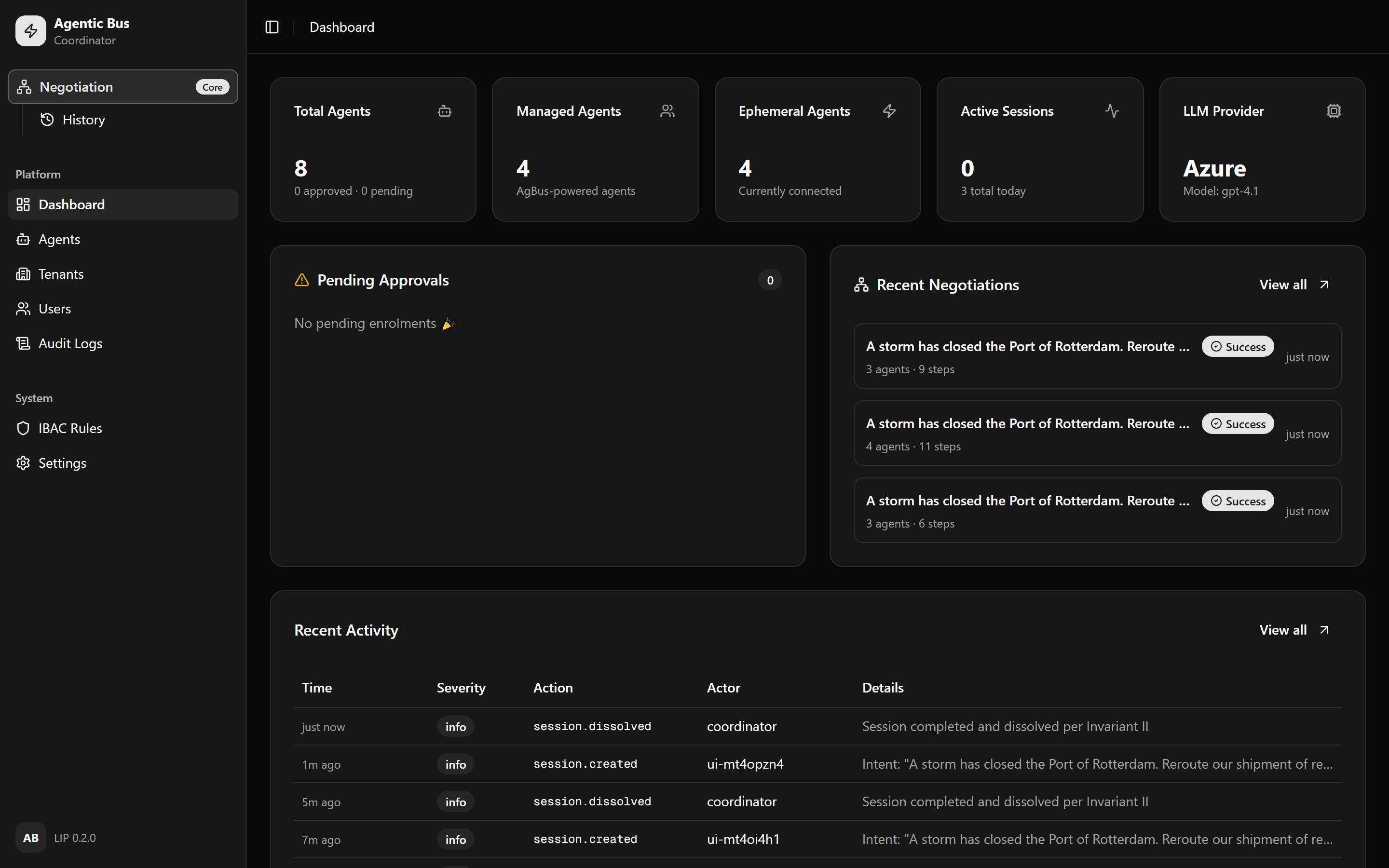Click 'Model: gpt-4.1' text
The height and width of the screenshot is (868, 1389).
tap(1221, 190)
